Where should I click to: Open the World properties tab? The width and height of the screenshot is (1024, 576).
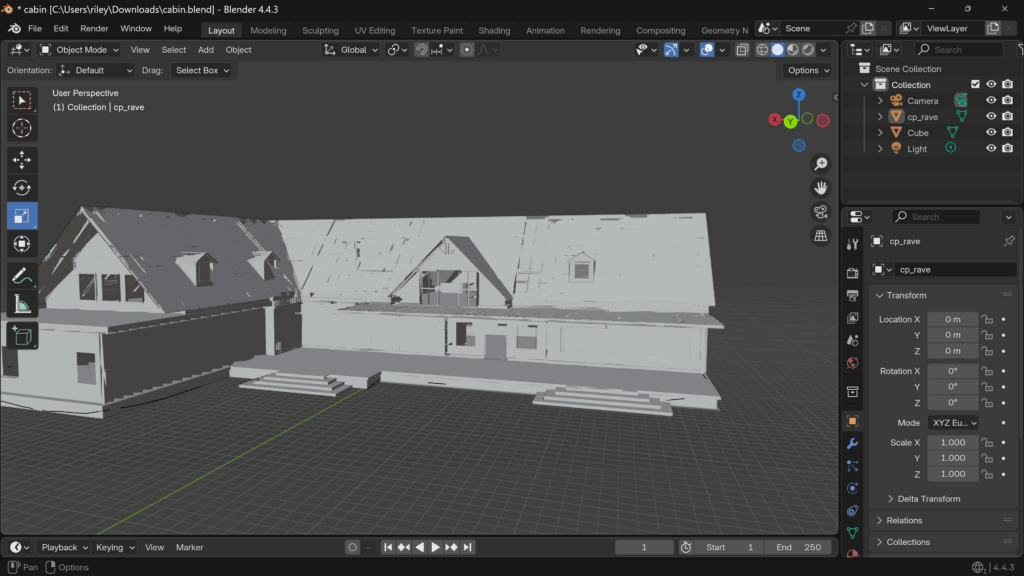[x=852, y=363]
